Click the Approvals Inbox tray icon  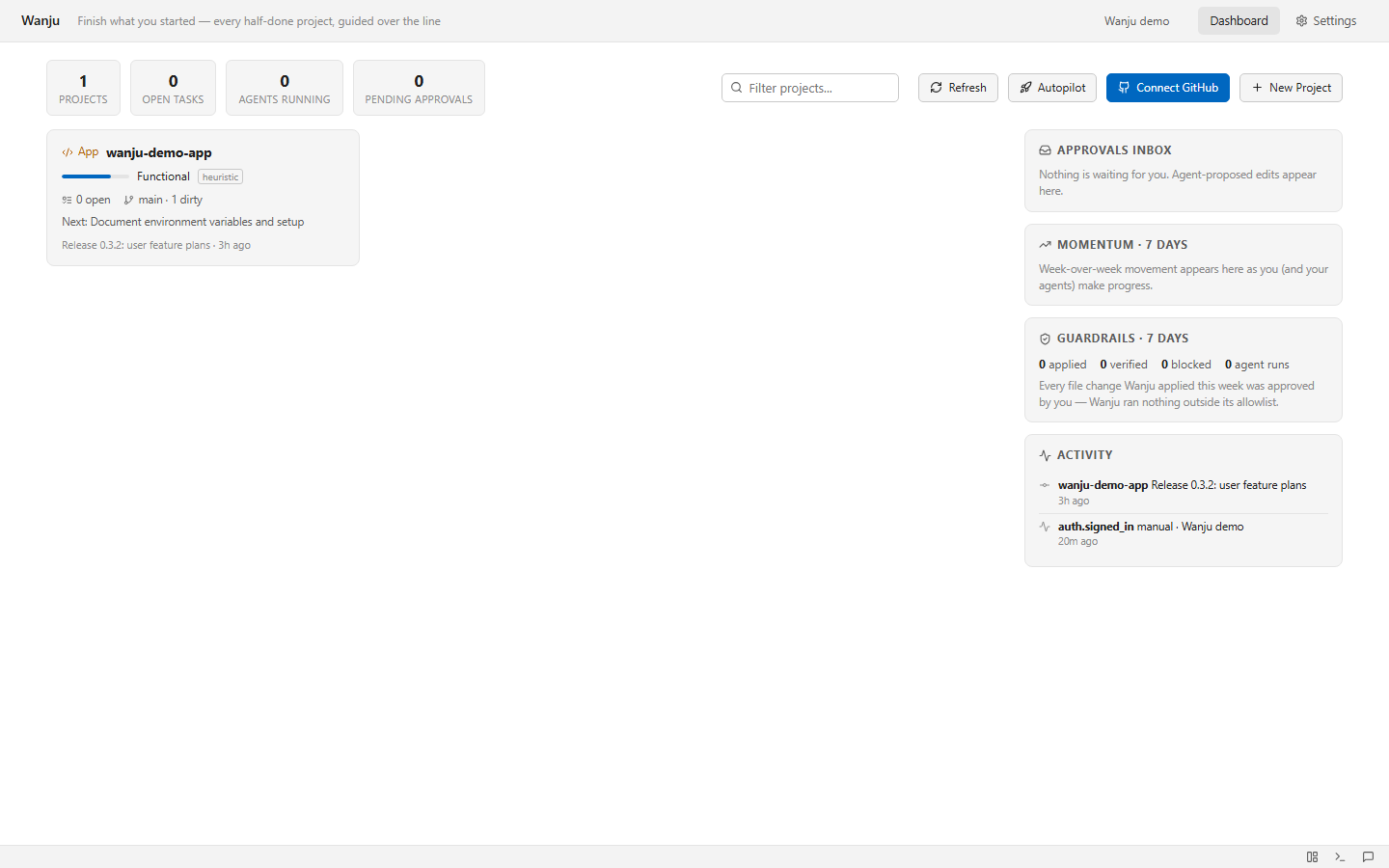pos(1045,150)
